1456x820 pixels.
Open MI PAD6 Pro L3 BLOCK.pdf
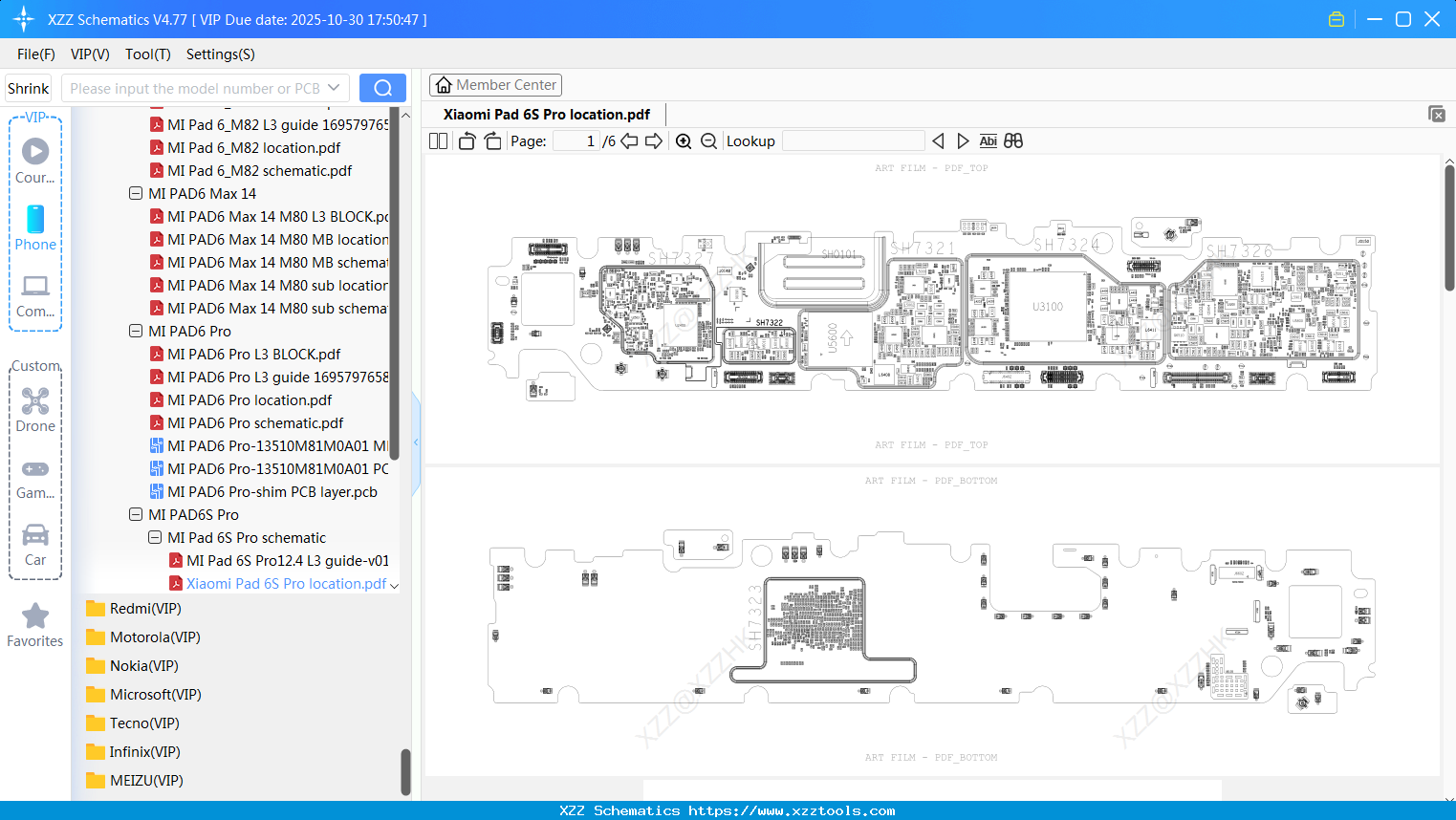pyautogui.click(x=246, y=355)
